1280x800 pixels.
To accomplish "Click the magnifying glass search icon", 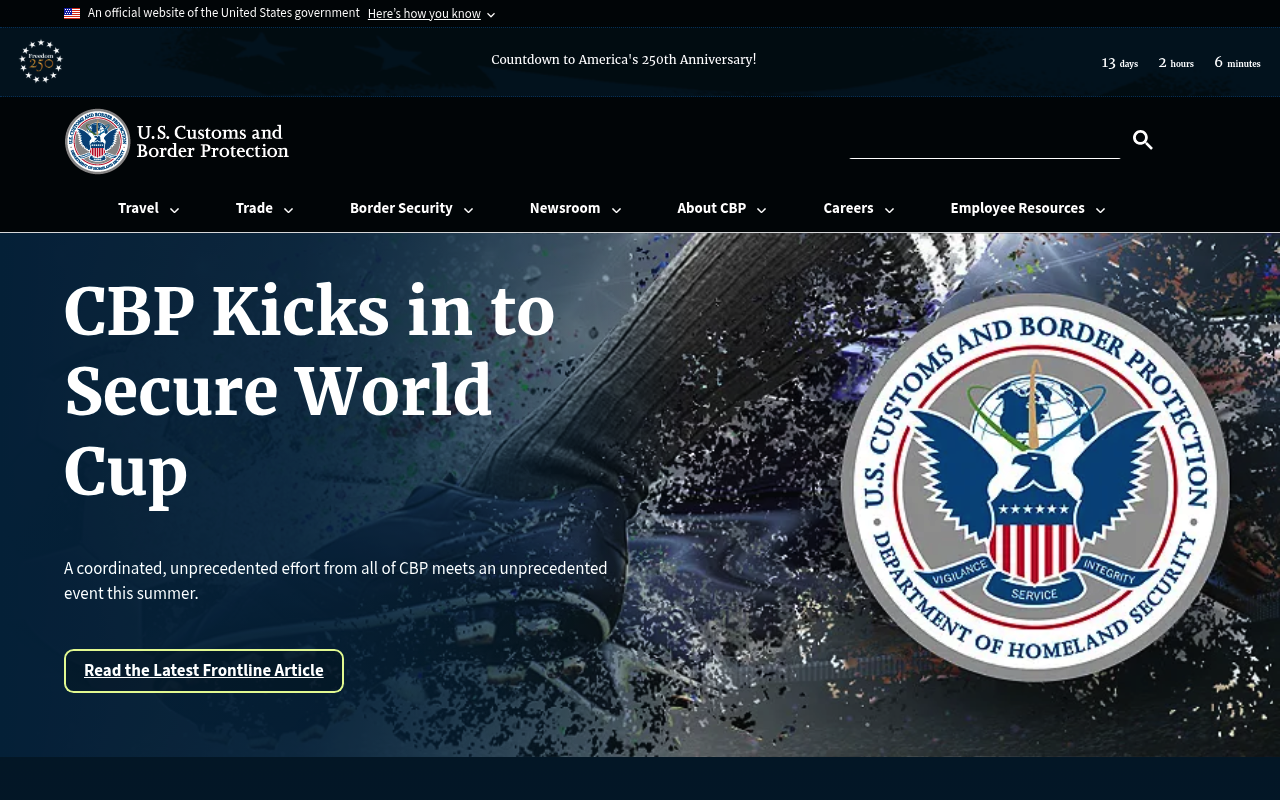I will pos(1142,140).
